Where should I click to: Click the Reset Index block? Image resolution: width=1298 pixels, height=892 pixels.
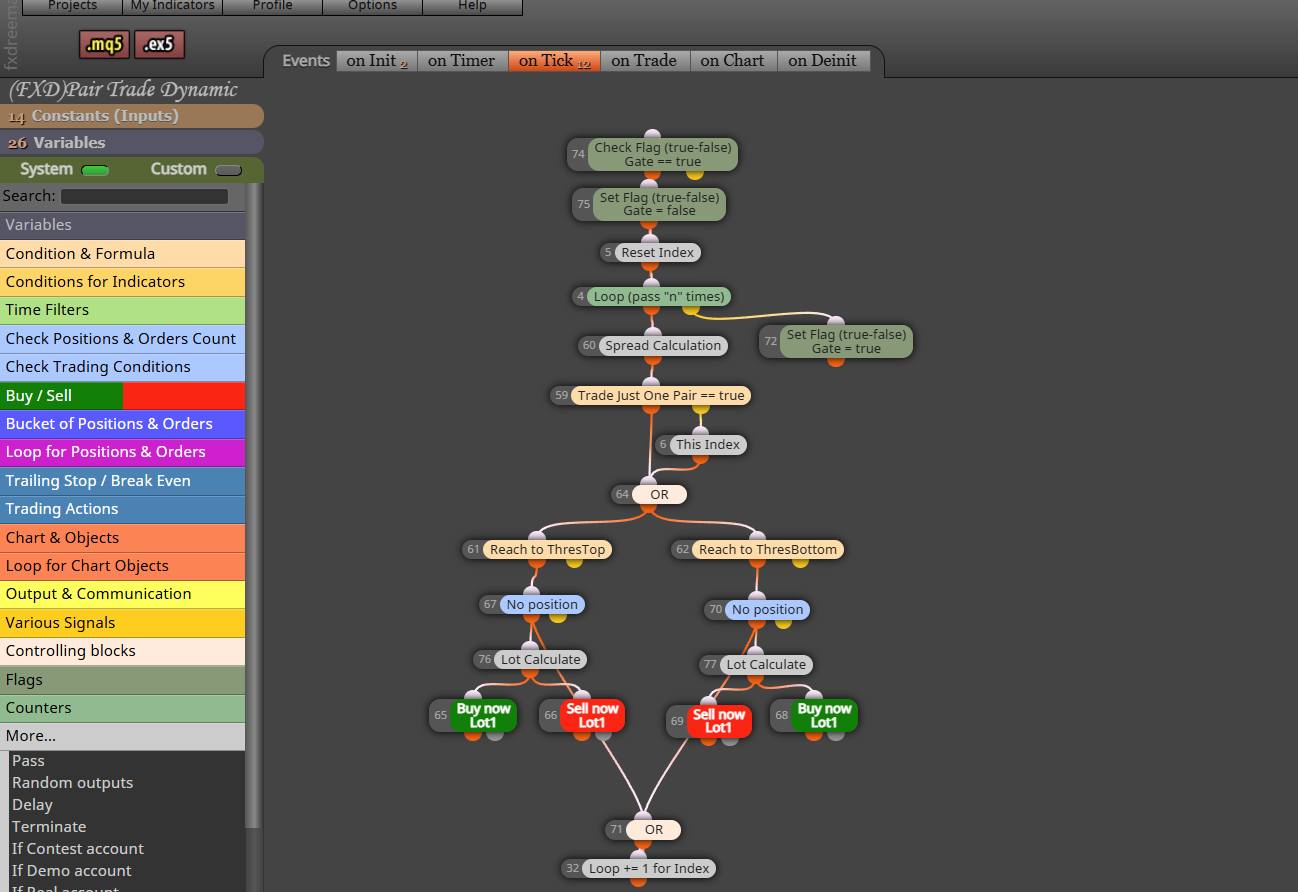pyautogui.click(x=657, y=253)
